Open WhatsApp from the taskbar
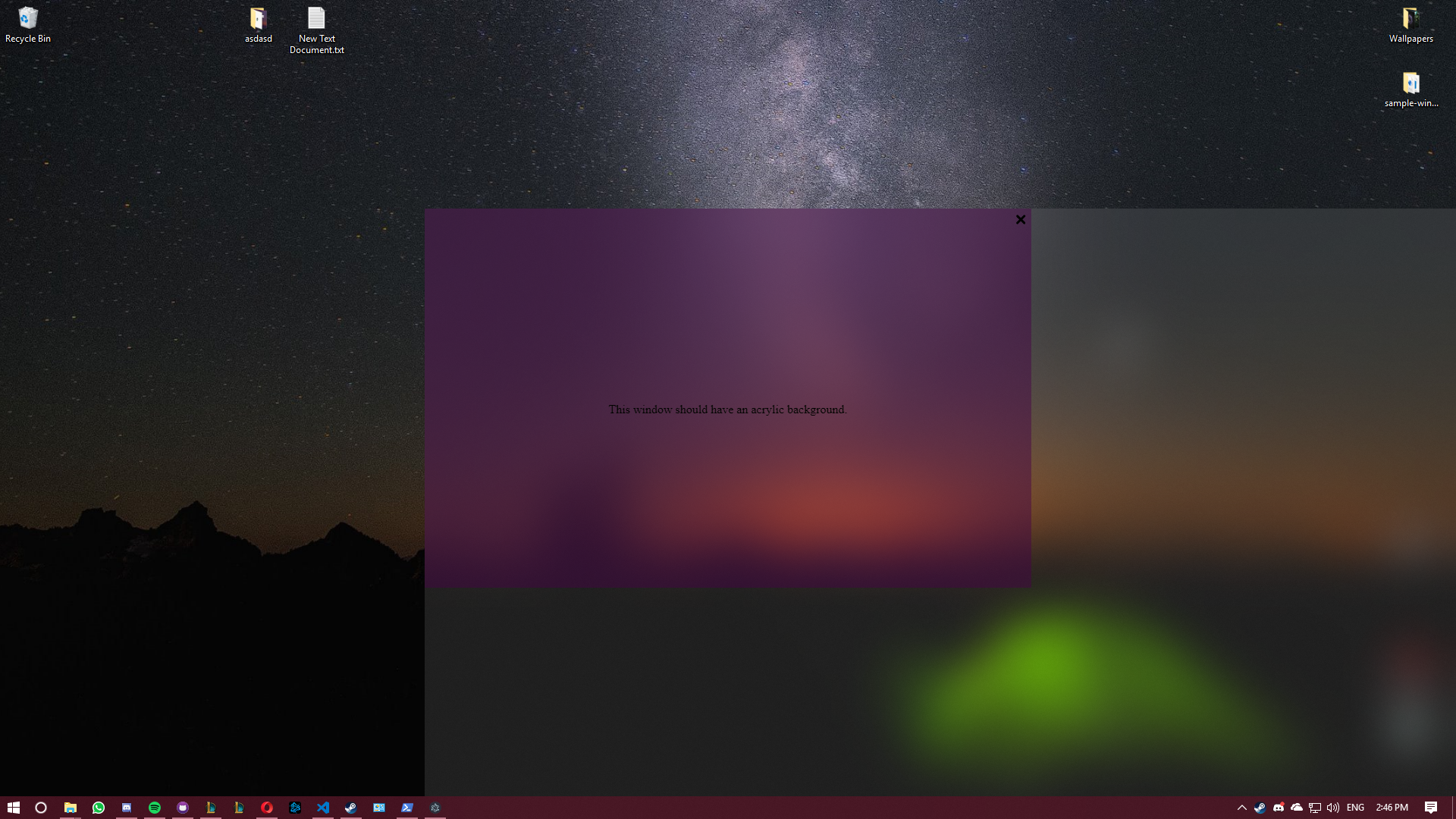The height and width of the screenshot is (819, 1456). [99, 808]
